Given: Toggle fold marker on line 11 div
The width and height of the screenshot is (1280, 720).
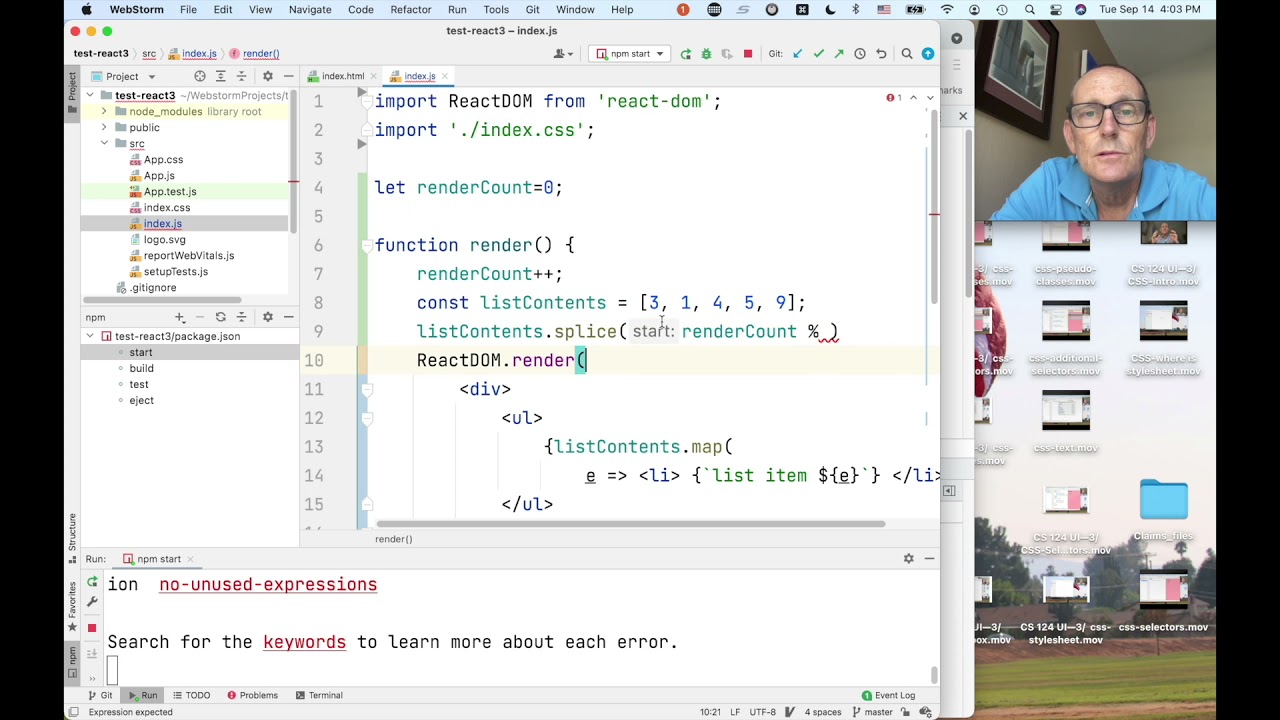Looking at the screenshot, I should [x=367, y=390].
